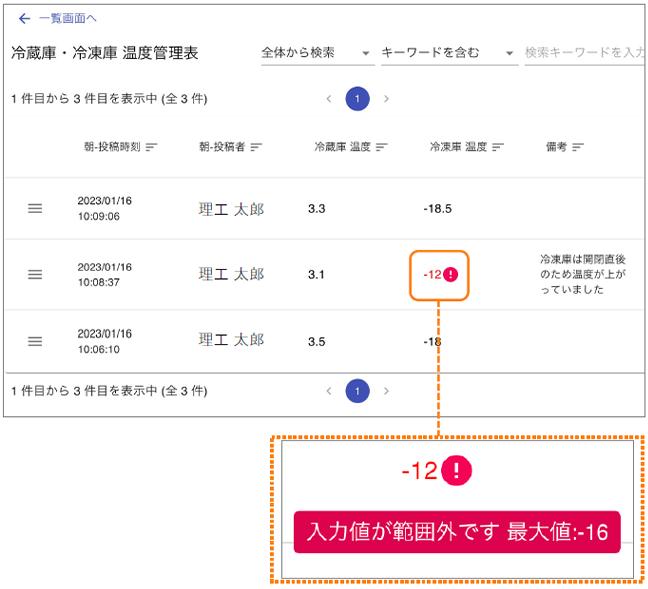Click the remark 冷凍庫は開閉直後のため温度が上がっていました
Screen dimensions: 648x589
[x=583, y=274]
